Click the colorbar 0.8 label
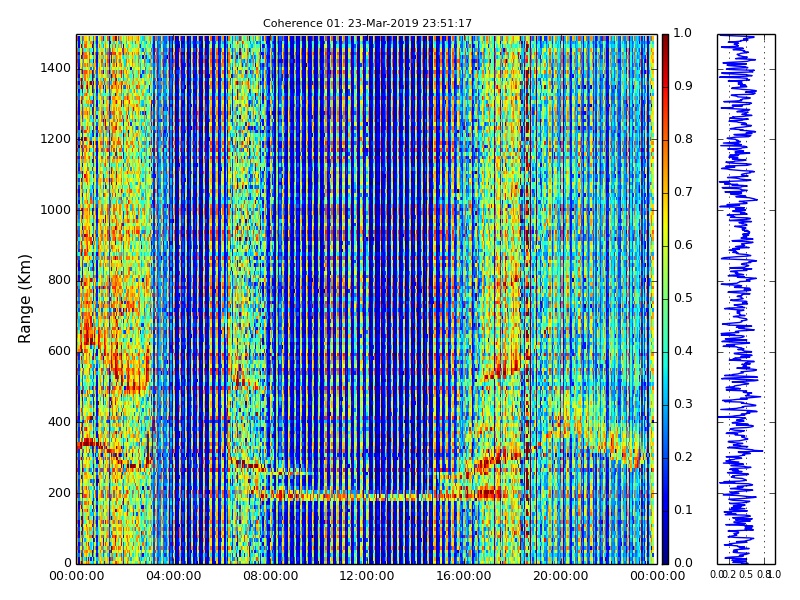The height and width of the screenshot is (600, 800). pos(683,139)
